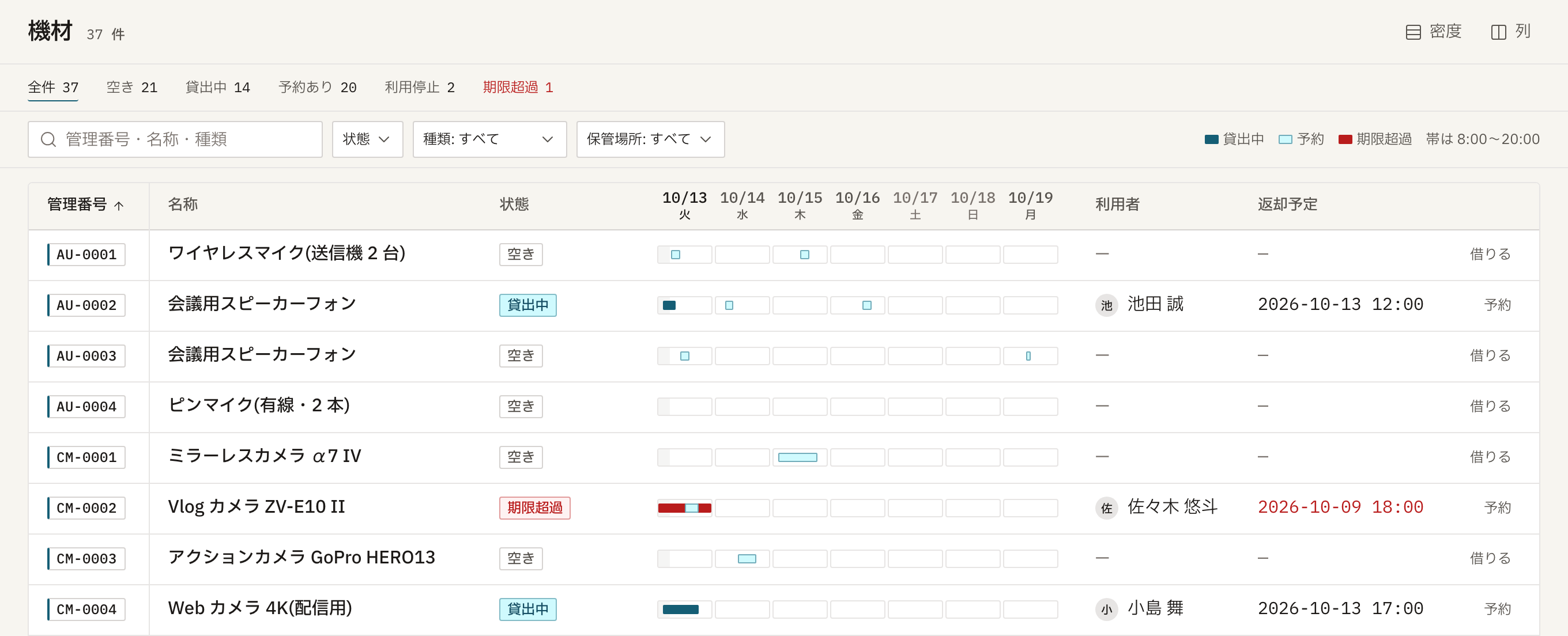Click 予約 for Vlog カメラ row
Image resolution: width=1568 pixels, height=636 pixels.
click(x=1498, y=508)
